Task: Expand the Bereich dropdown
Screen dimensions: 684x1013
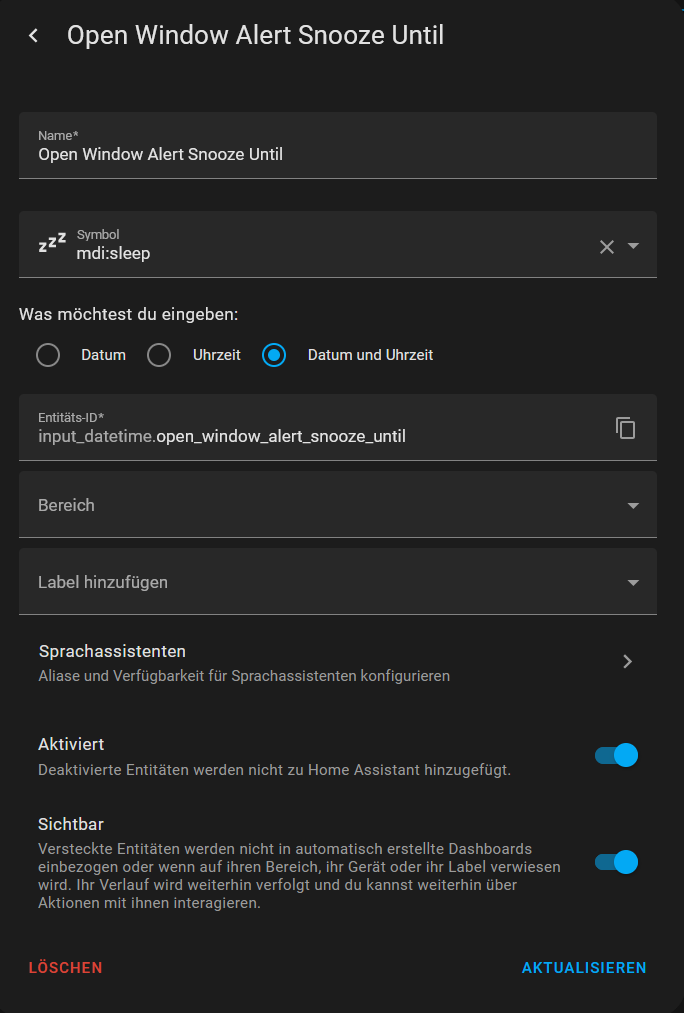Action: coord(632,506)
